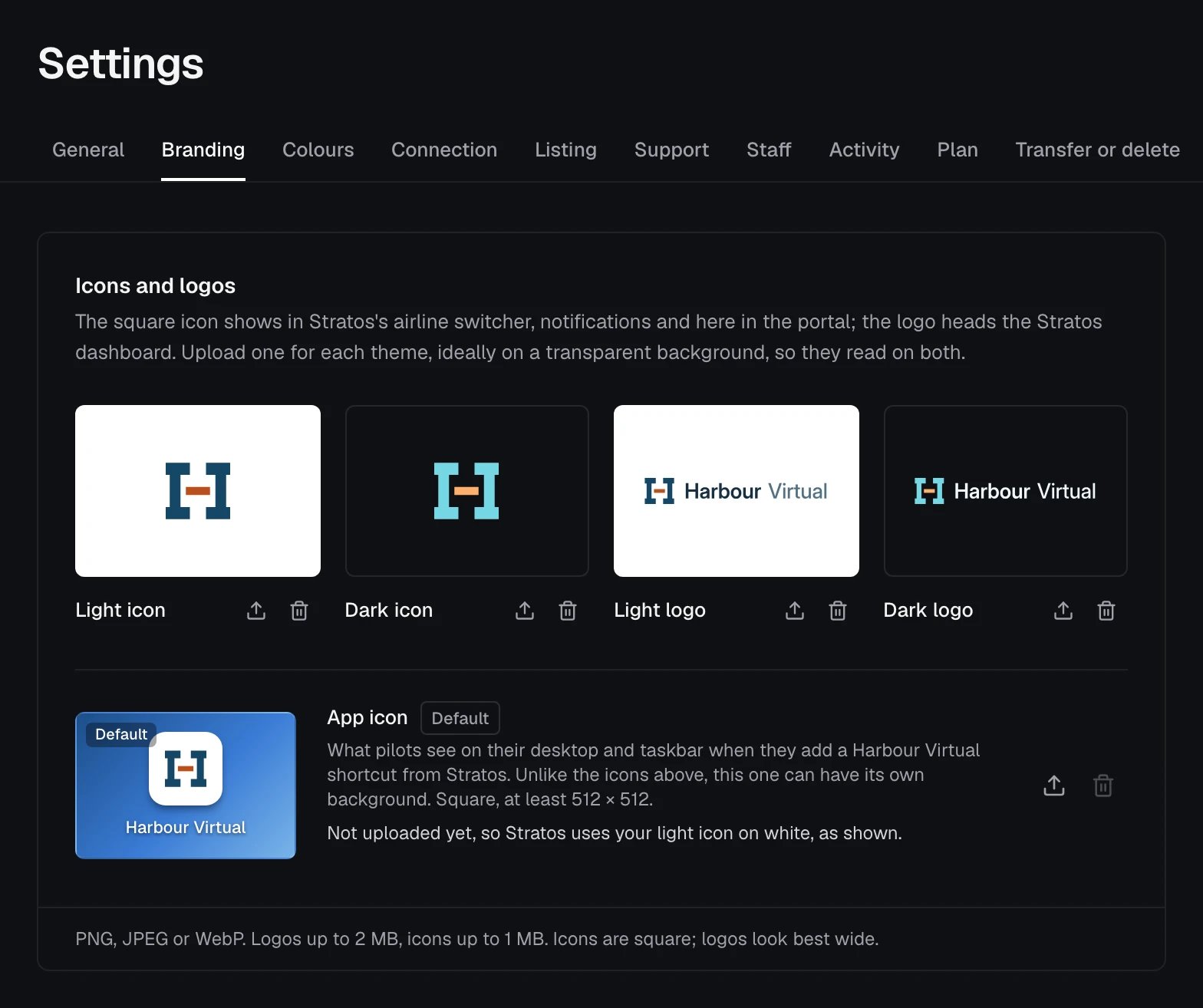Go to the Listing tab
This screenshot has width=1203, height=1008.
565,150
